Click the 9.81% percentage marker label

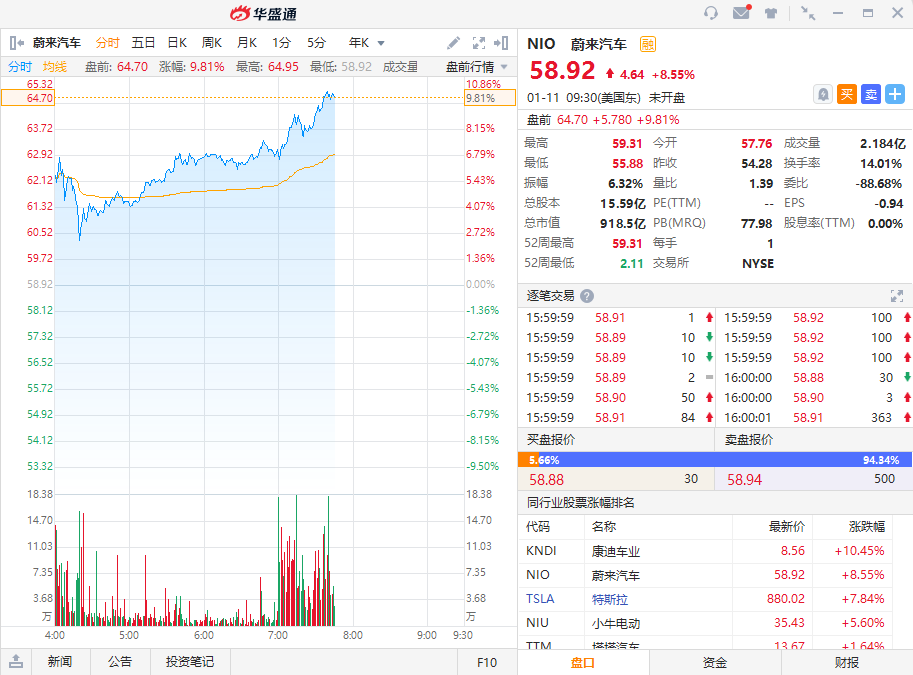click(490, 98)
